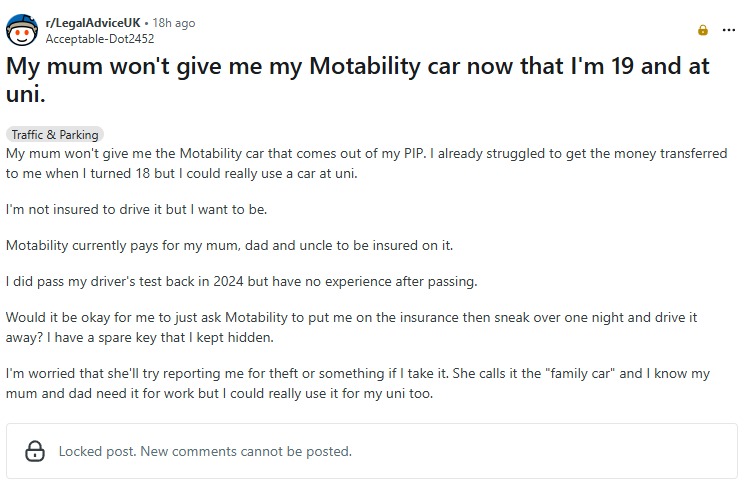Click the r/LegalAdviceUK subreddit avatar

[x=22, y=30]
